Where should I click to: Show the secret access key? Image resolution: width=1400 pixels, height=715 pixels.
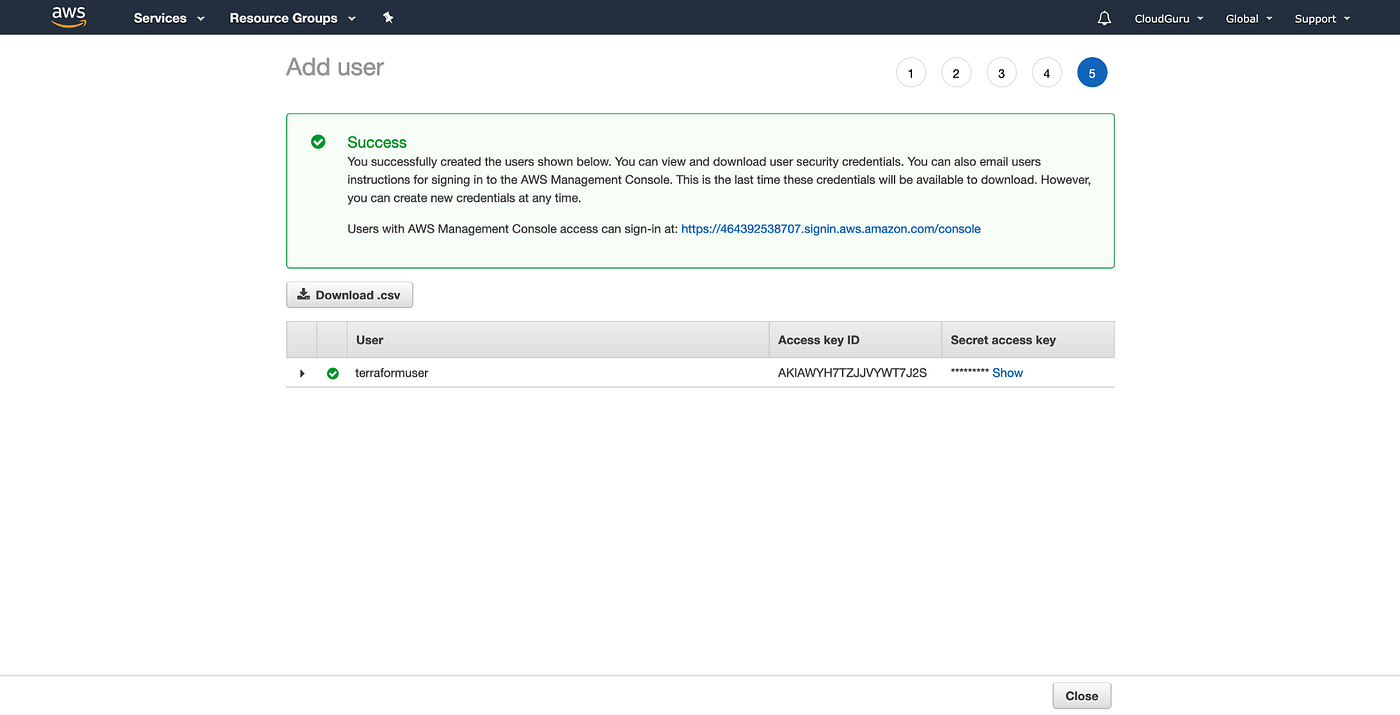coord(1007,372)
